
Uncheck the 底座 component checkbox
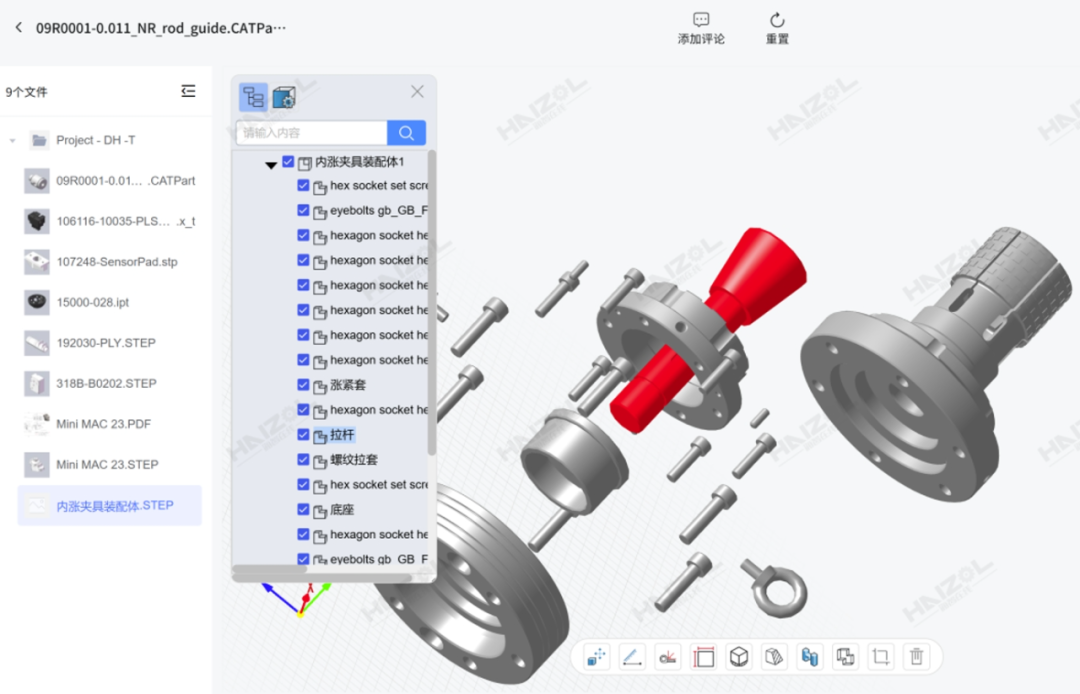pos(303,509)
